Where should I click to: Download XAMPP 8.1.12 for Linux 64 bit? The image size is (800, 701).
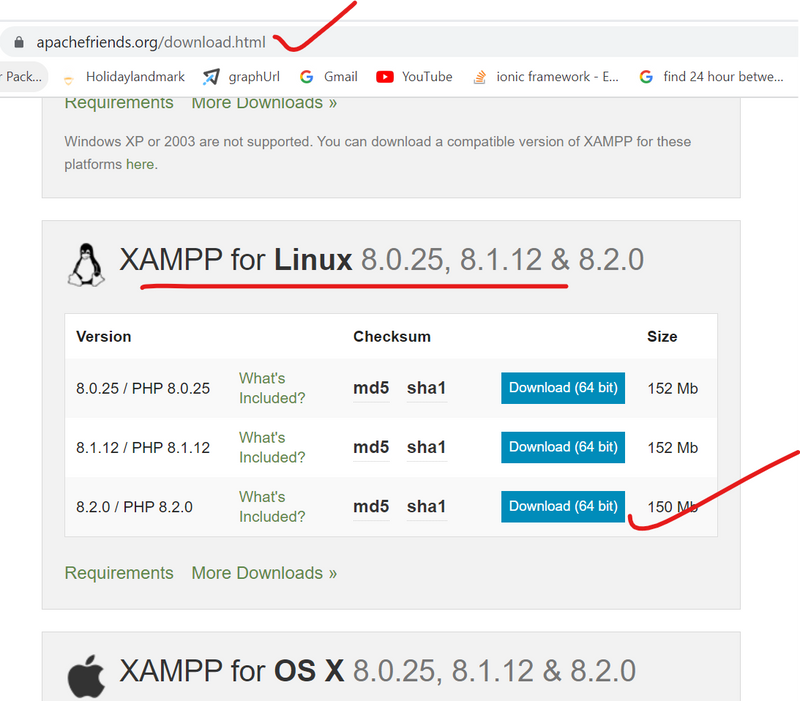pos(563,447)
